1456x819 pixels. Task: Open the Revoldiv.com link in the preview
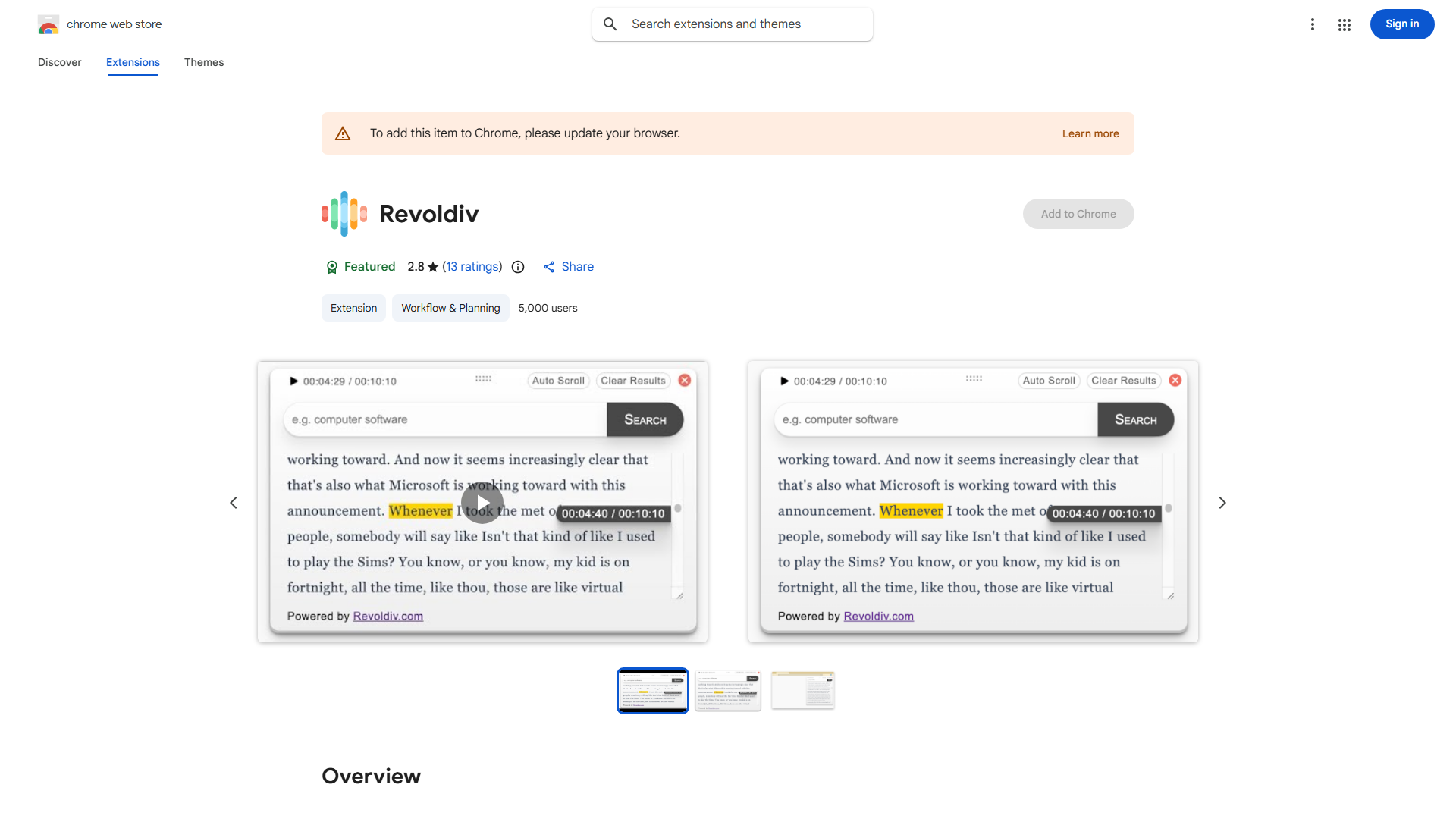388,616
